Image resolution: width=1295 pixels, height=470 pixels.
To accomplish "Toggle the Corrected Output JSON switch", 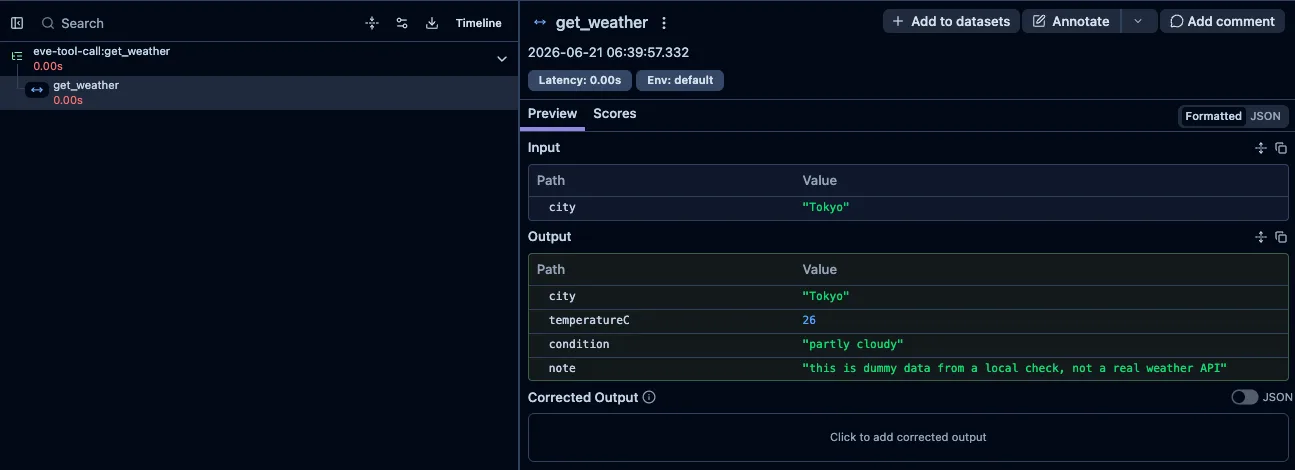I will pyautogui.click(x=1244, y=397).
